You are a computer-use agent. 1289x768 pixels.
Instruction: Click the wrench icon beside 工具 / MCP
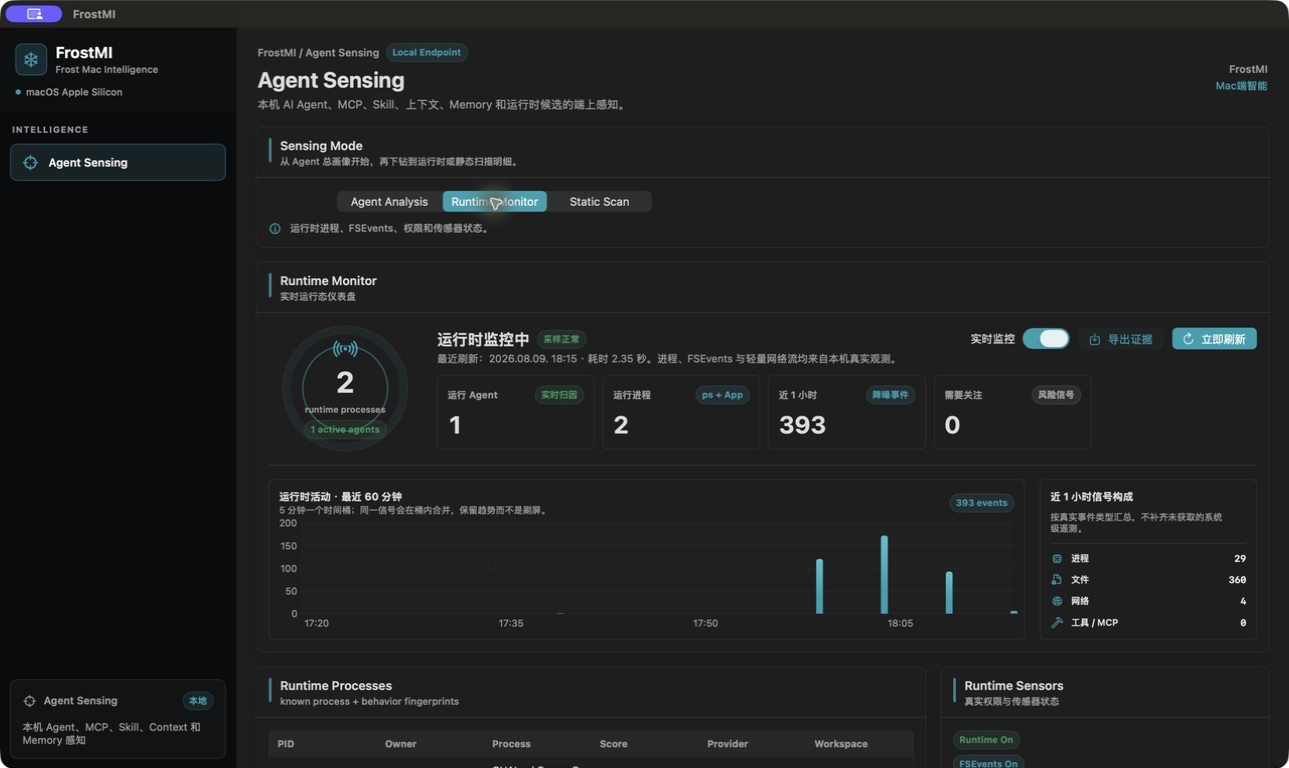pyautogui.click(x=1057, y=622)
